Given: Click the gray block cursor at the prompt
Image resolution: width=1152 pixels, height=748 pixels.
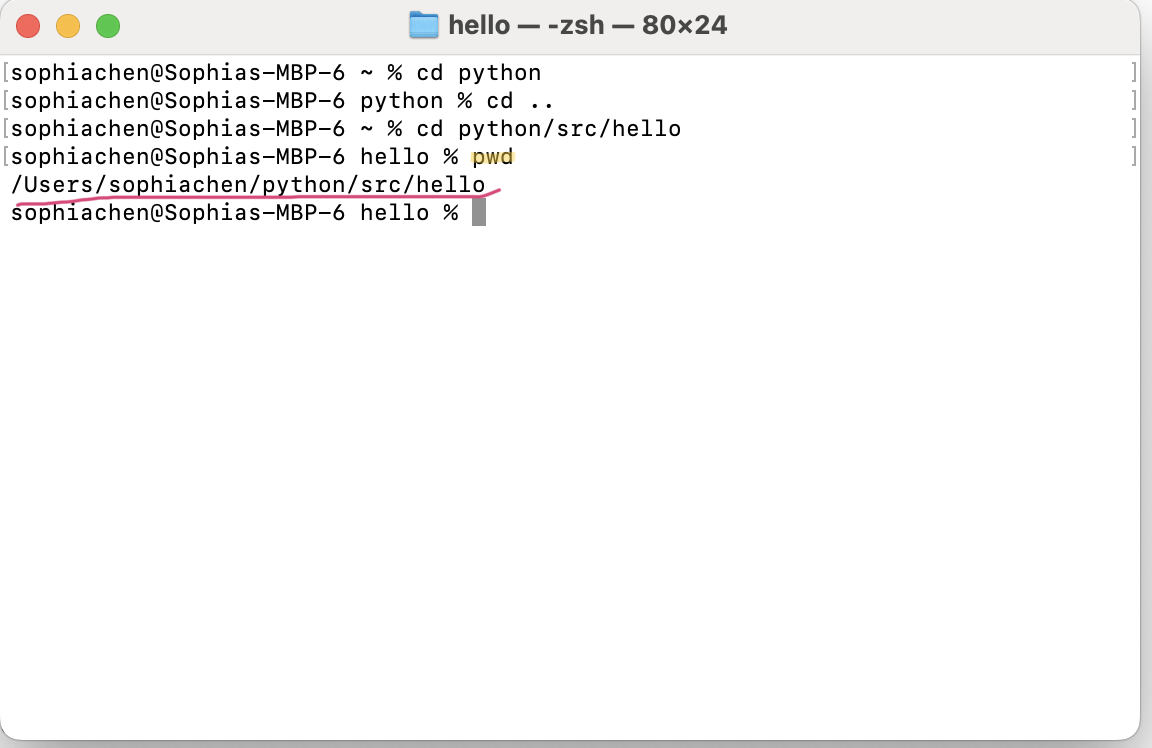Looking at the screenshot, I should (479, 212).
